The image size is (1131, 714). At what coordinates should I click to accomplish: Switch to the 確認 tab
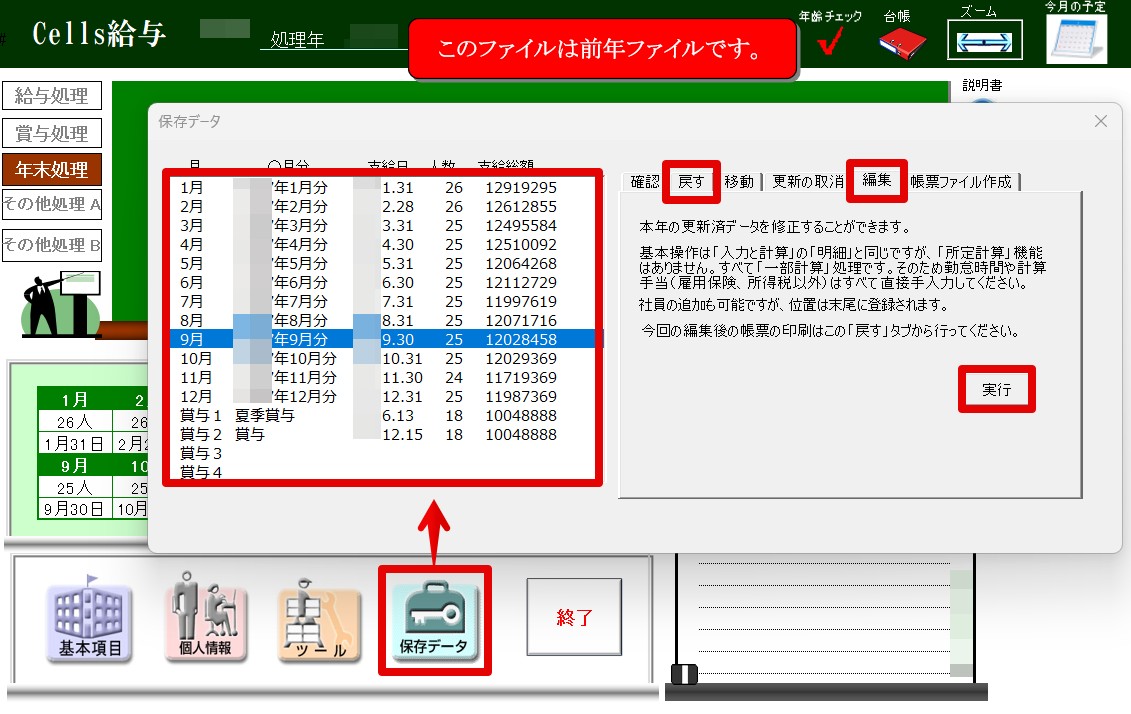click(644, 182)
